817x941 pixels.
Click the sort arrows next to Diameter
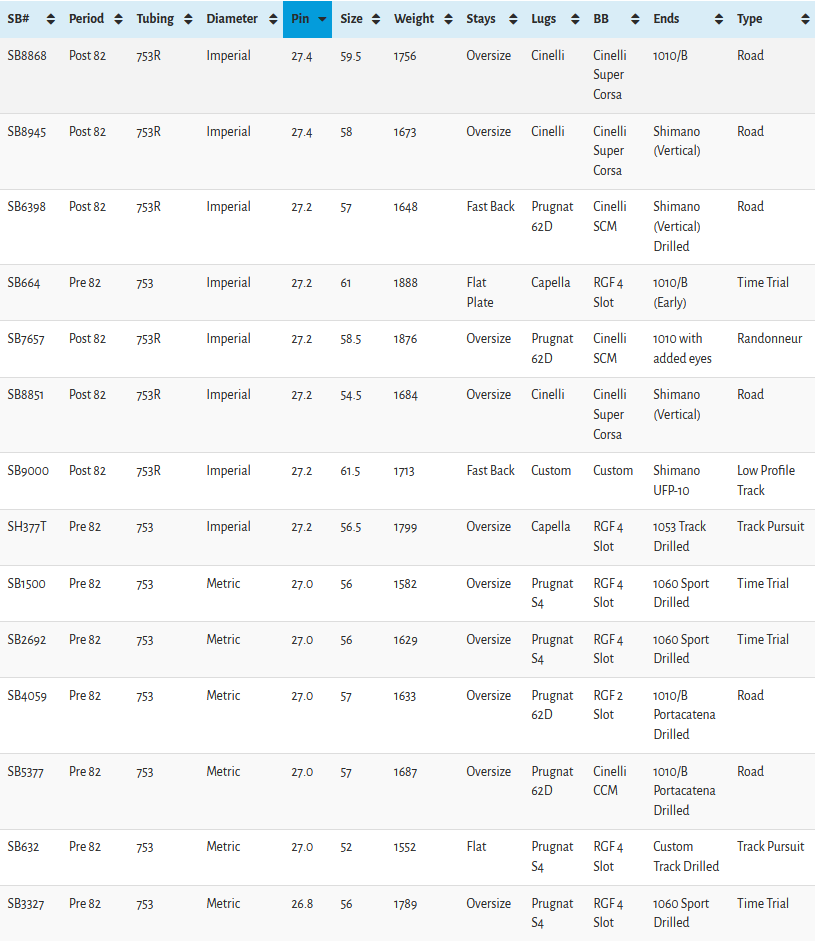[273, 19]
